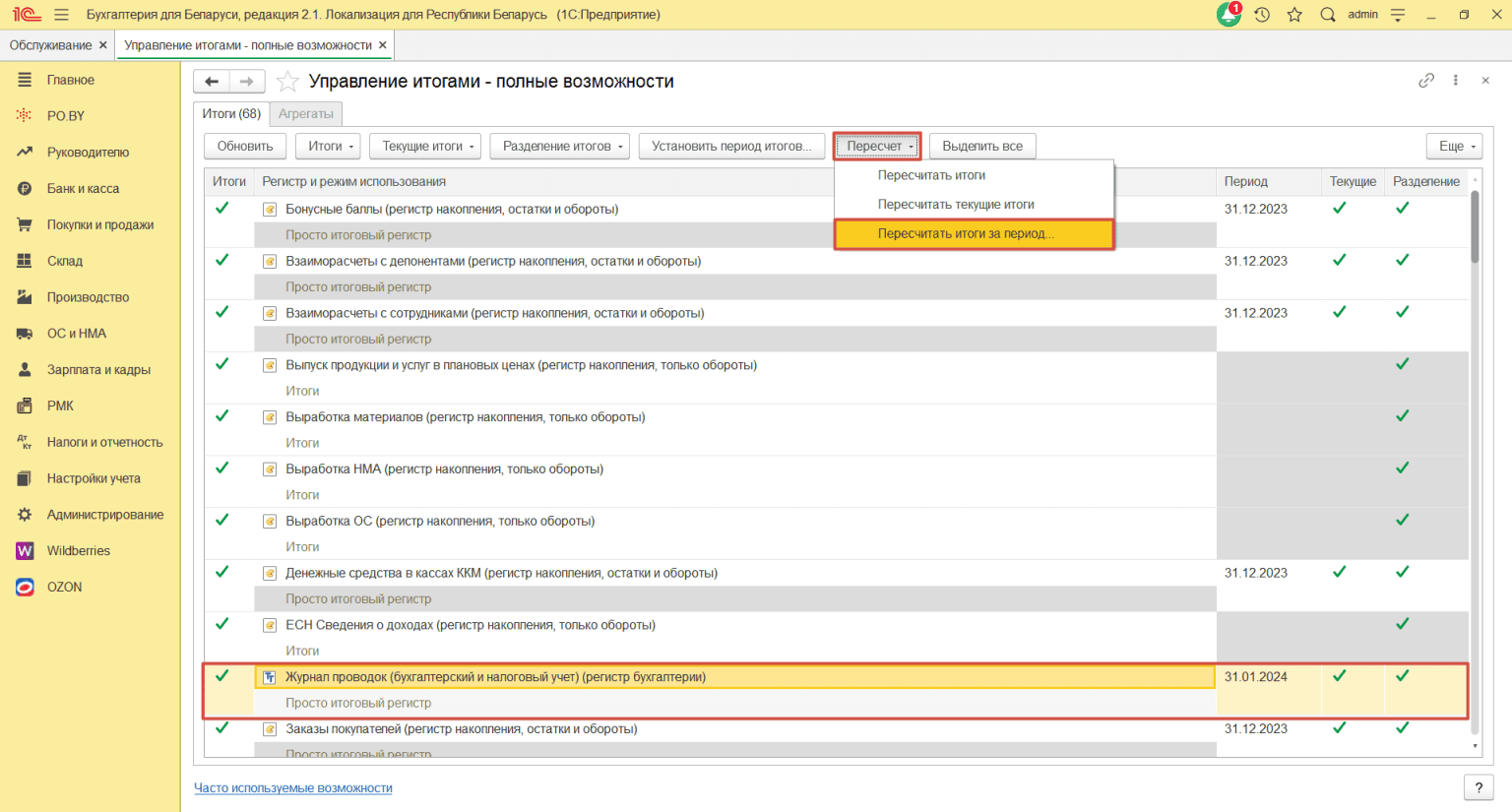This screenshot has width=1512, height=812.
Task: Toggle Разделение checkmark for Выработка ОС row
Action: click(x=1402, y=521)
